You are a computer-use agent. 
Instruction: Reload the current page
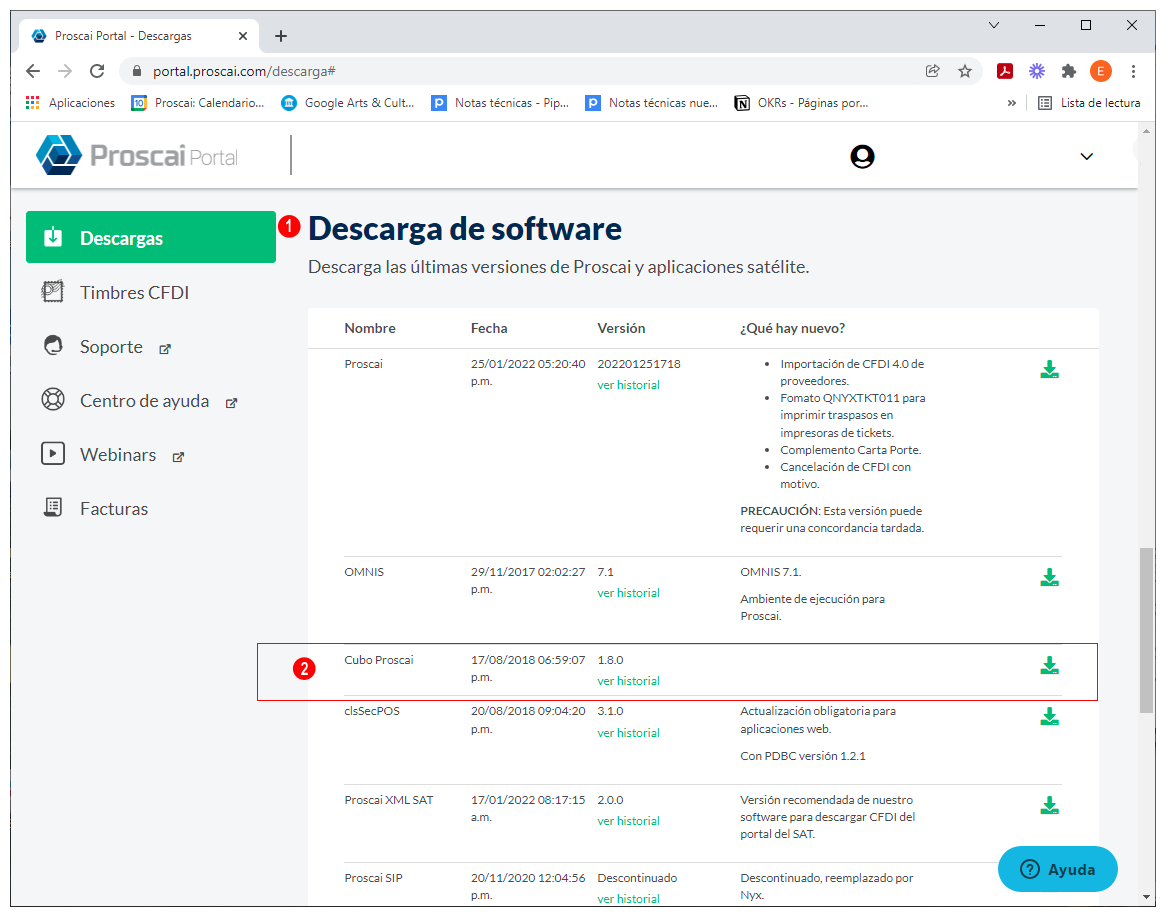click(97, 71)
